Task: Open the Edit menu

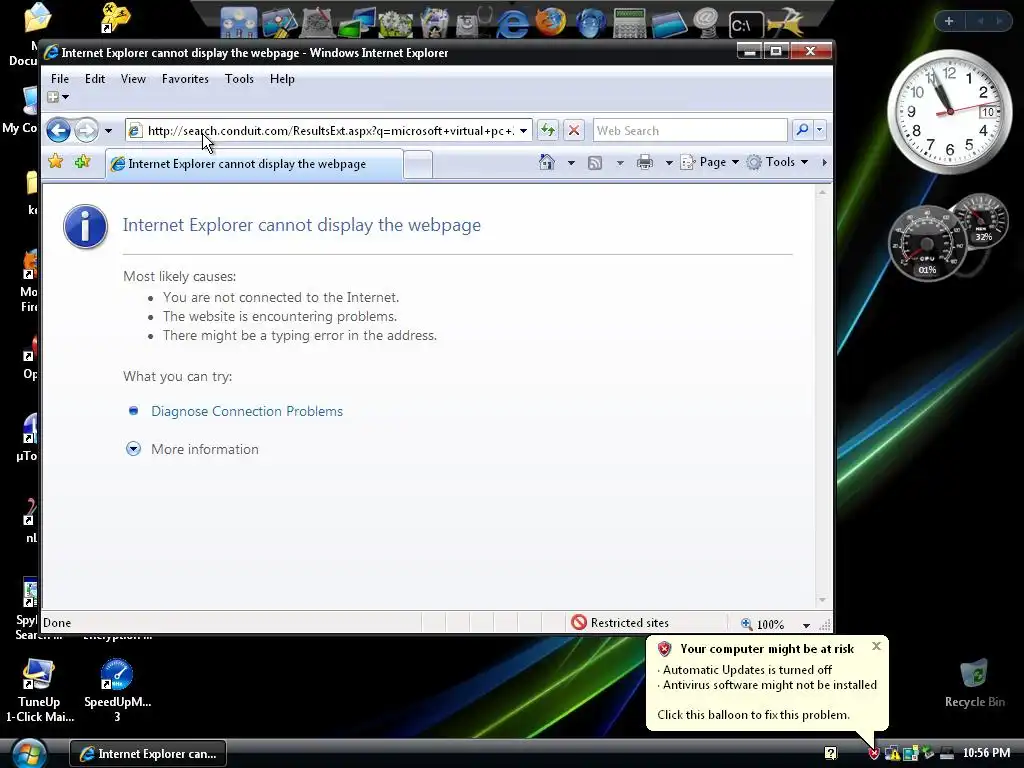Action: click(95, 79)
